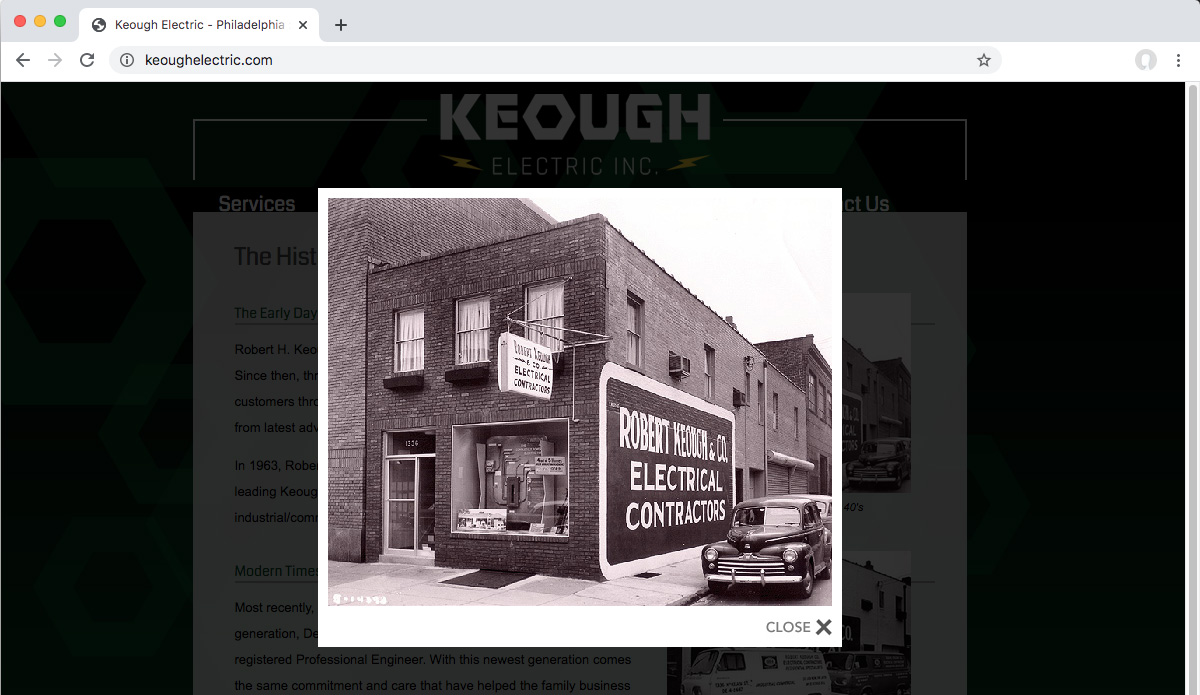The height and width of the screenshot is (695, 1200).
Task: Bookmark this page with star
Action: [984, 60]
